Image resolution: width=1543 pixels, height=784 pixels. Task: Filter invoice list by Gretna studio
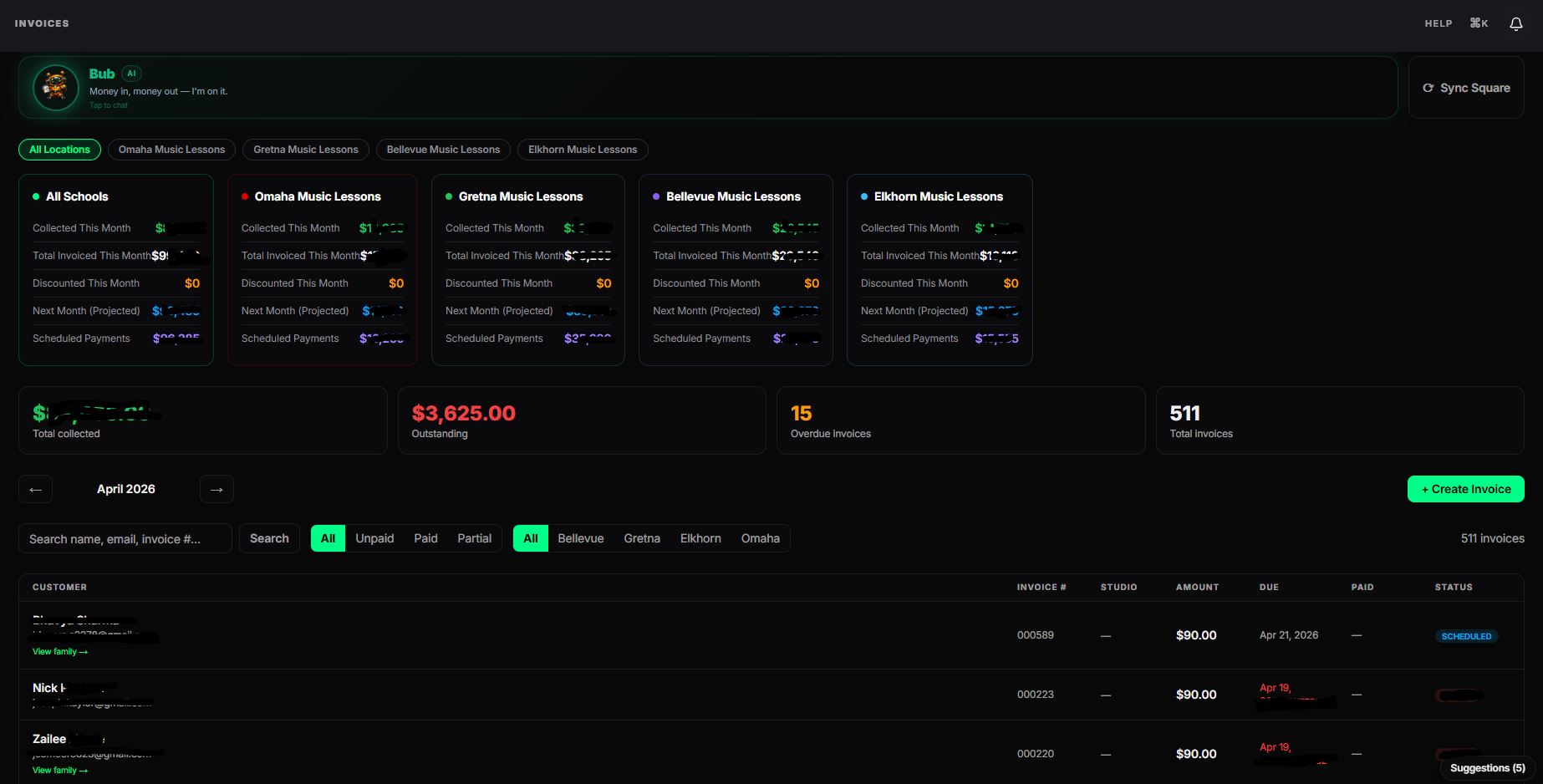641,538
